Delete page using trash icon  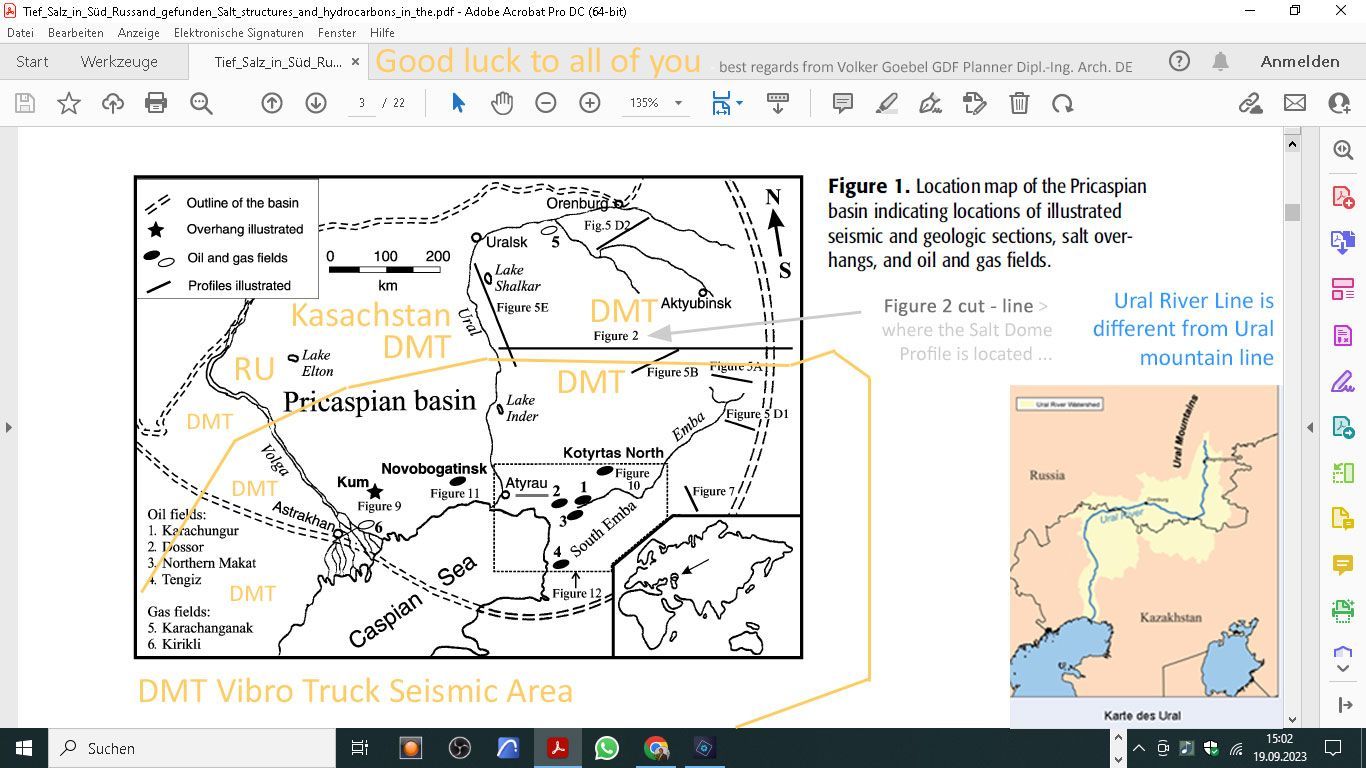[1018, 103]
